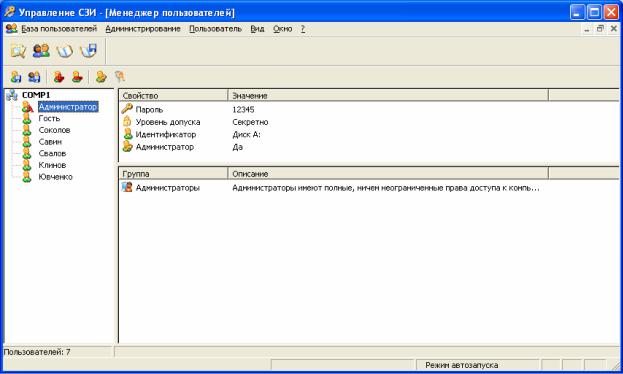Click the Пароль property label
Image resolution: width=623 pixels, height=374 pixels.
(x=149, y=110)
